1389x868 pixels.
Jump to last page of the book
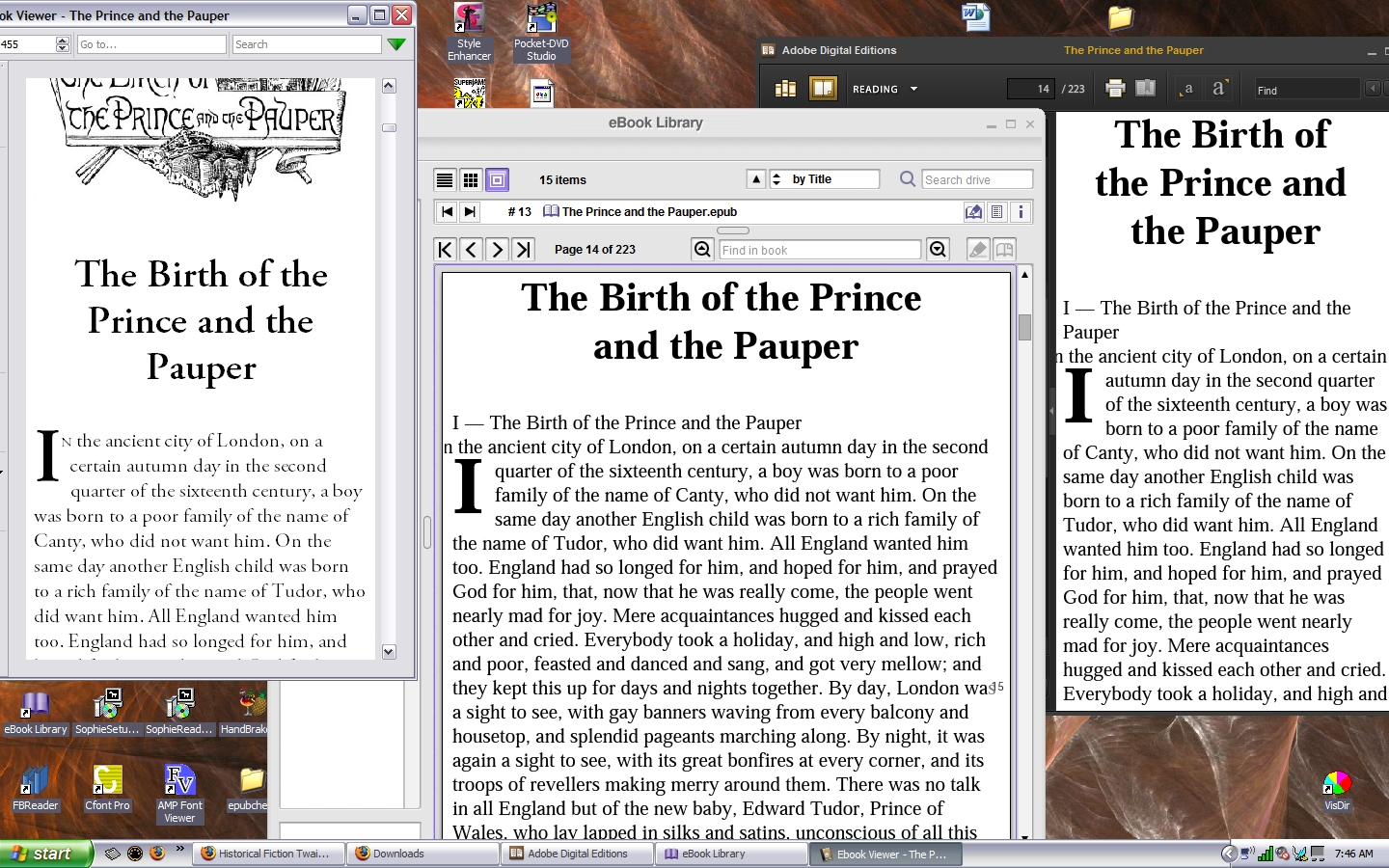[x=523, y=250]
